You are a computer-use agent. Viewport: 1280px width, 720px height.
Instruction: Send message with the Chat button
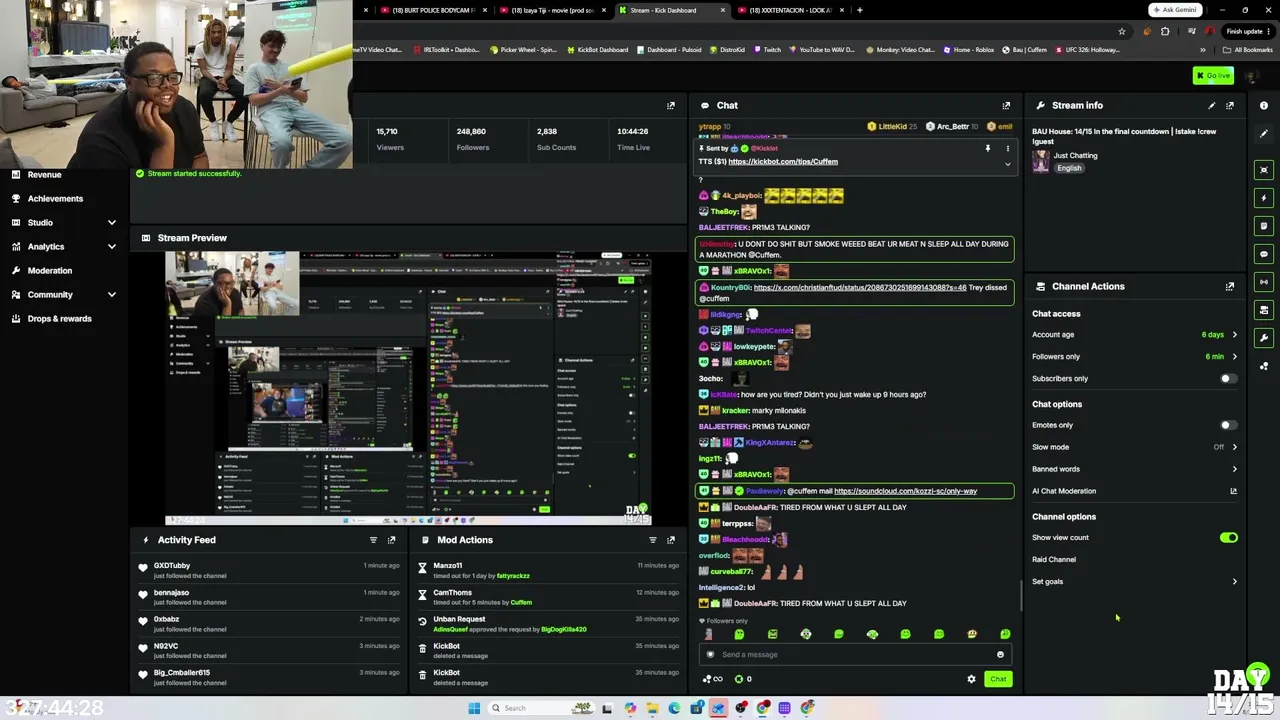click(x=998, y=679)
